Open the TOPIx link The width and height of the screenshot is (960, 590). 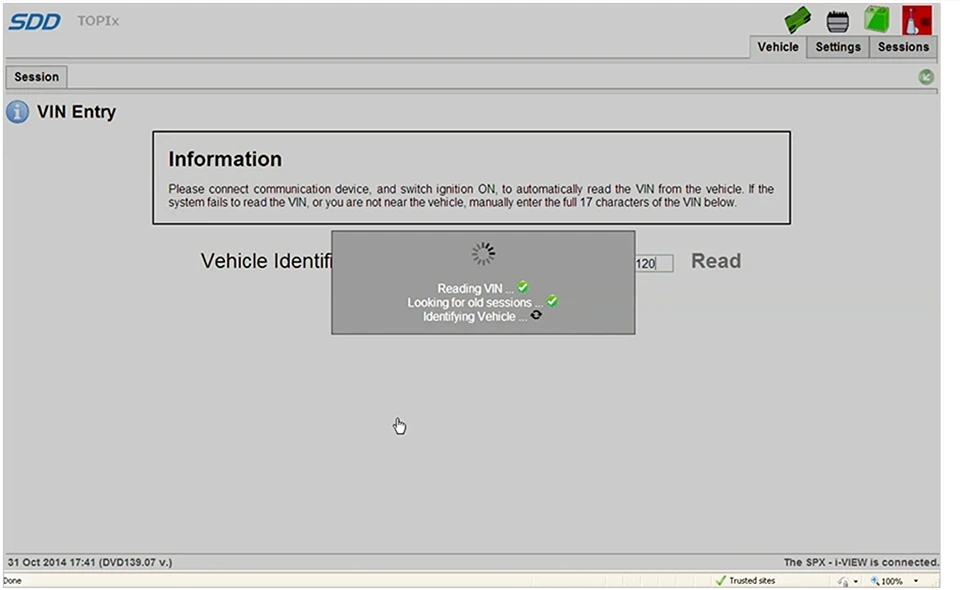click(98, 21)
